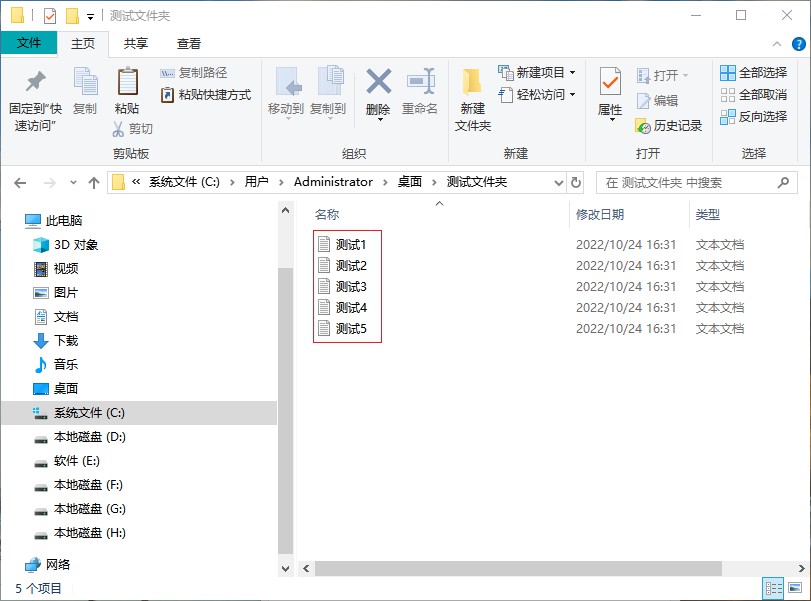Click the 粘贴 clipboard icon

(x=127, y=82)
